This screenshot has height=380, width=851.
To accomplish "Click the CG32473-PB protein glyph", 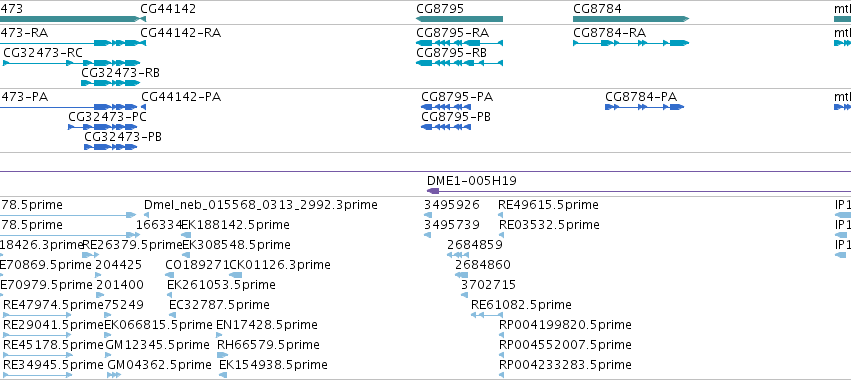I will coord(110,147).
